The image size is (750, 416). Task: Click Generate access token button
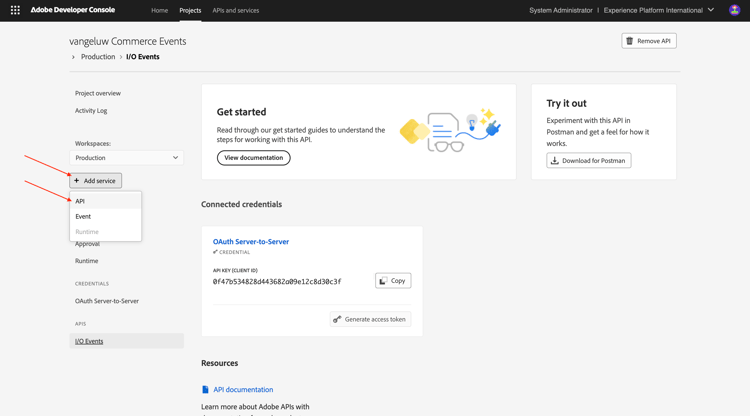[x=371, y=319]
